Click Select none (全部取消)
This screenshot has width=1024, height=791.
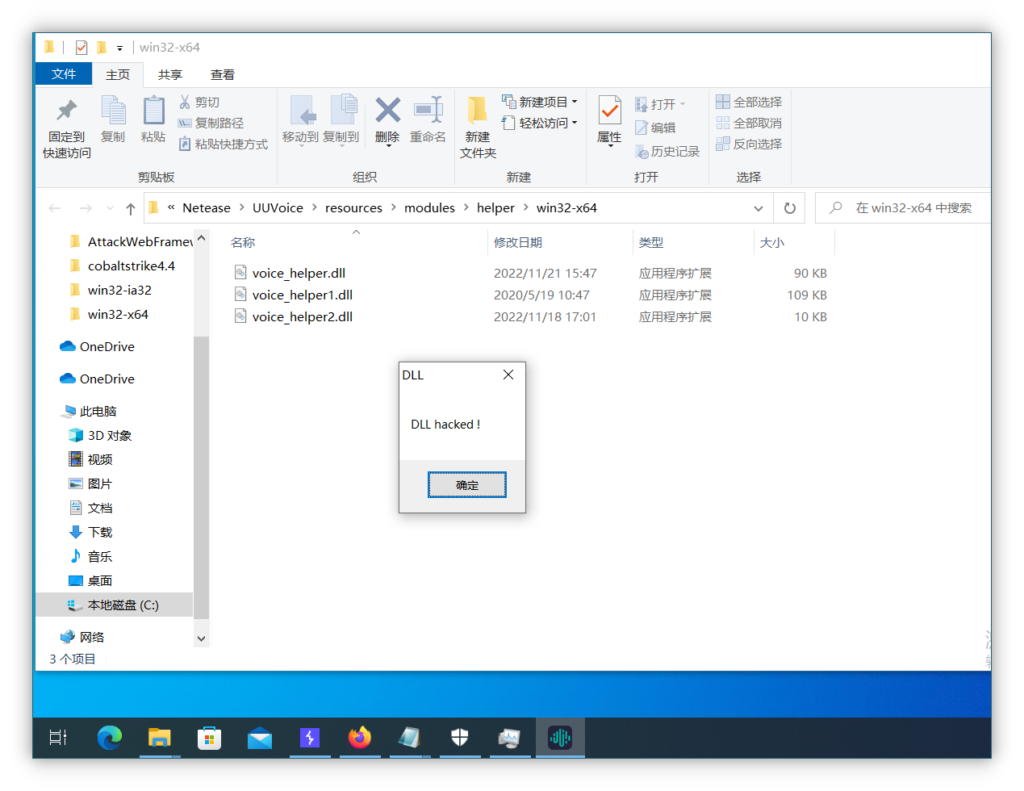pyautogui.click(x=749, y=123)
